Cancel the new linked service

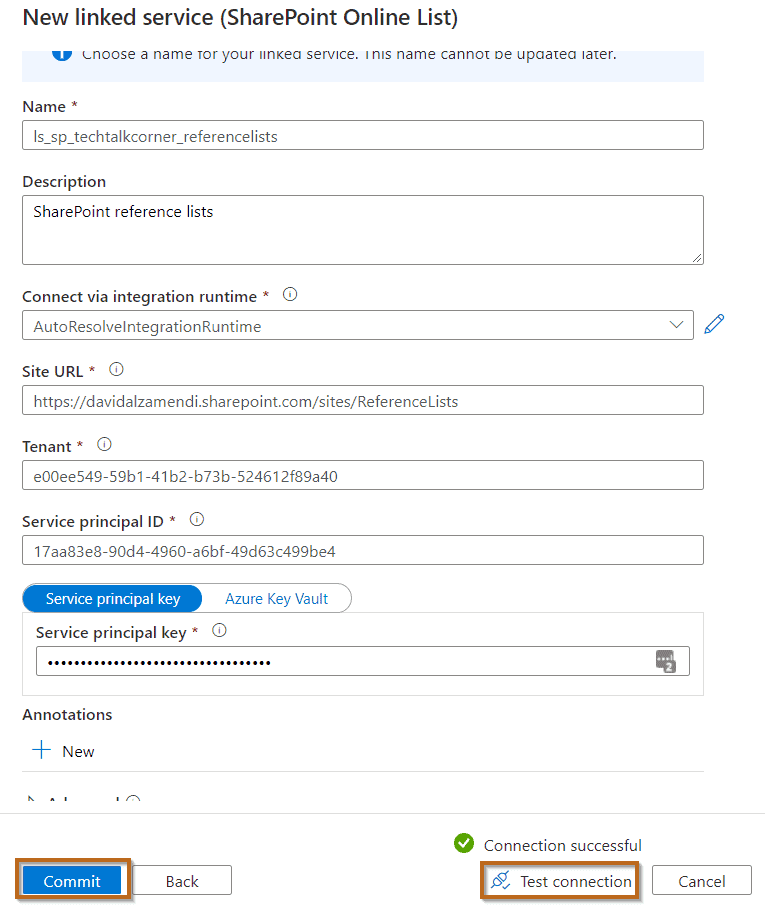pyautogui.click(x=701, y=881)
